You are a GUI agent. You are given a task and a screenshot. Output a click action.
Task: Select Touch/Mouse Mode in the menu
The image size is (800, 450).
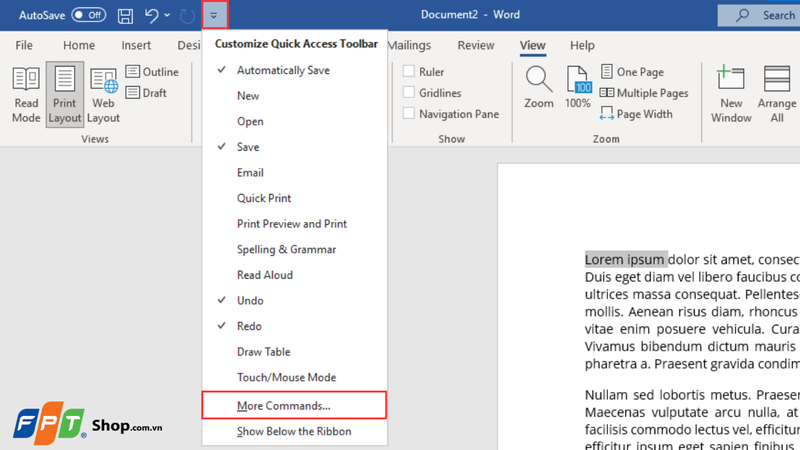click(294, 377)
